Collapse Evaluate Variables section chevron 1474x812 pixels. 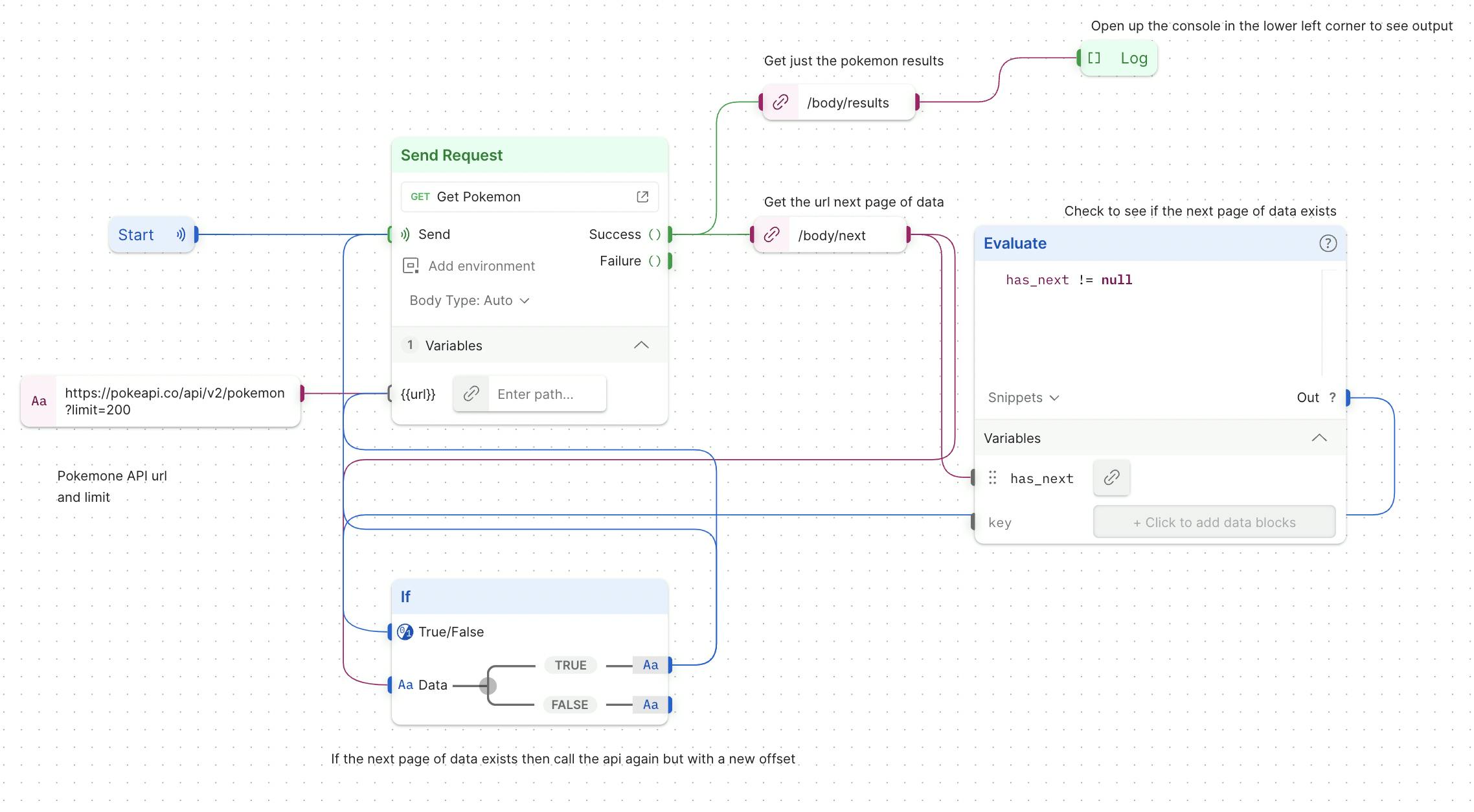click(1319, 438)
